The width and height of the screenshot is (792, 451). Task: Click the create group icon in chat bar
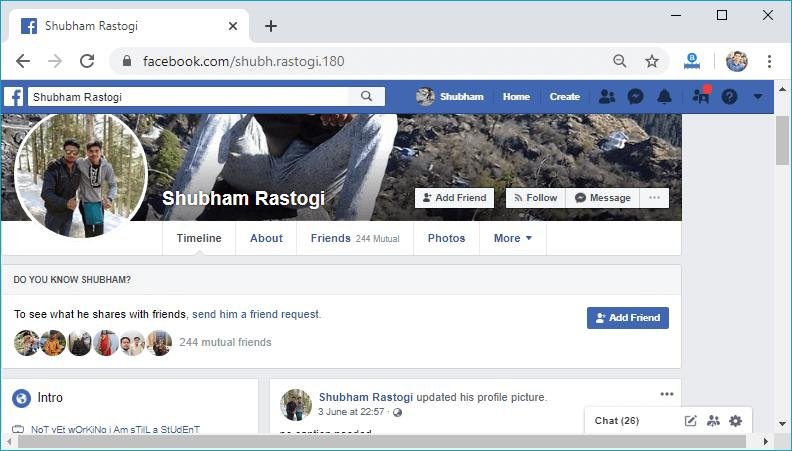[x=713, y=420]
